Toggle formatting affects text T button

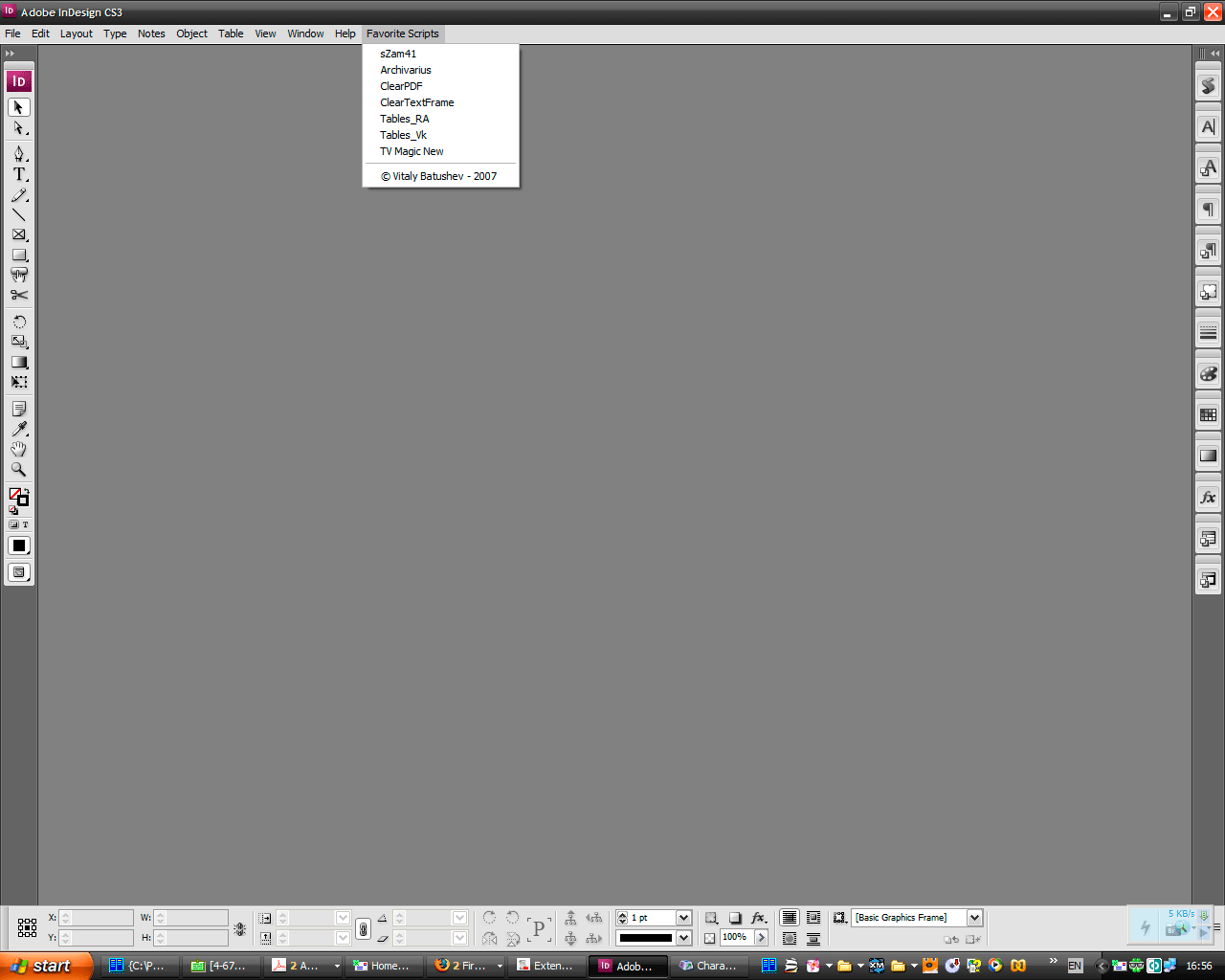pos(25,524)
